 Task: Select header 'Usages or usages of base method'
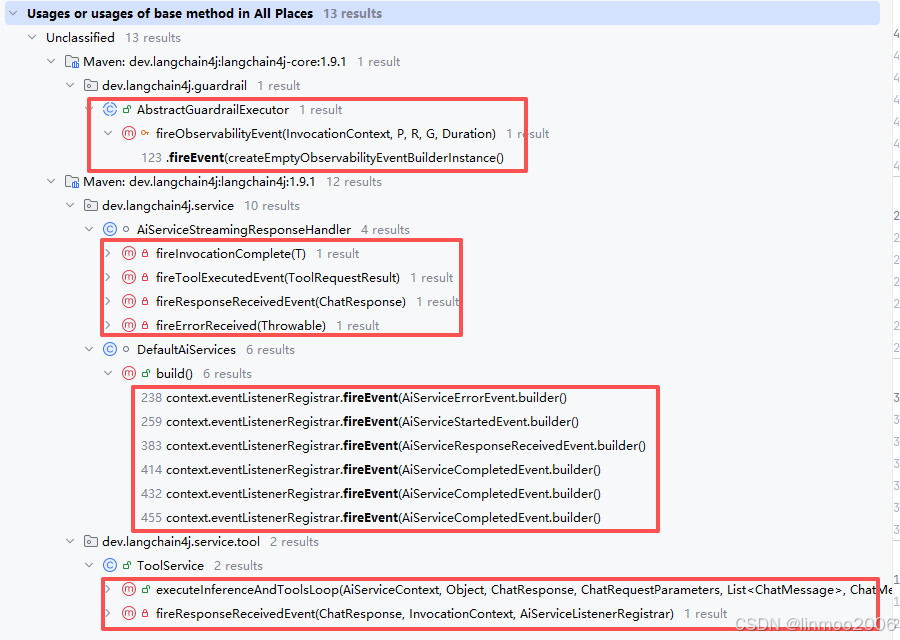point(170,13)
